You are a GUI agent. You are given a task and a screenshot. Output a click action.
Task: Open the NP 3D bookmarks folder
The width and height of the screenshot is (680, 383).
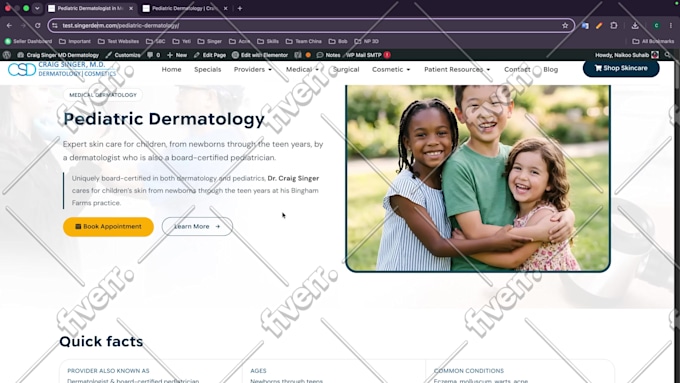366,41
